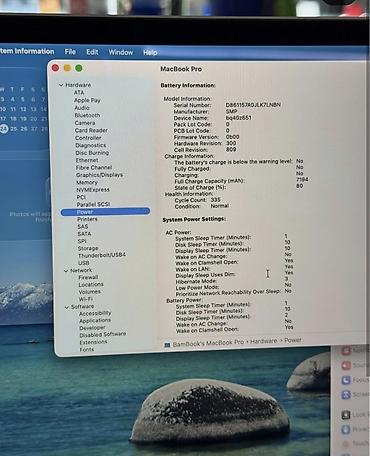Select Bluetooth in the sidebar
The image size is (370, 456).
(x=87, y=115)
